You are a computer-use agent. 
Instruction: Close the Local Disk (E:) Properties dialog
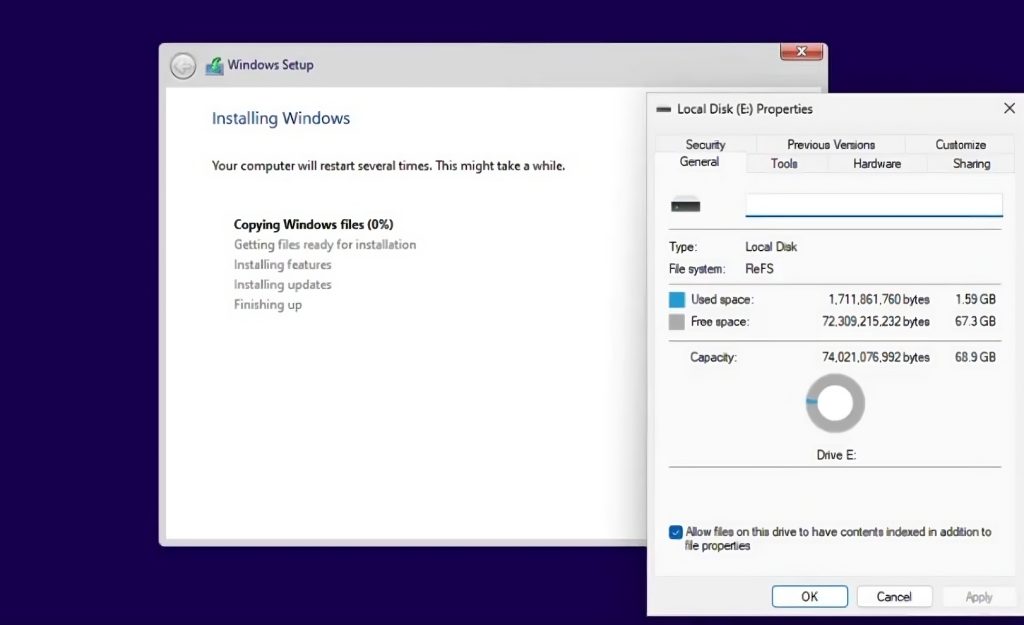(1010, 108)
